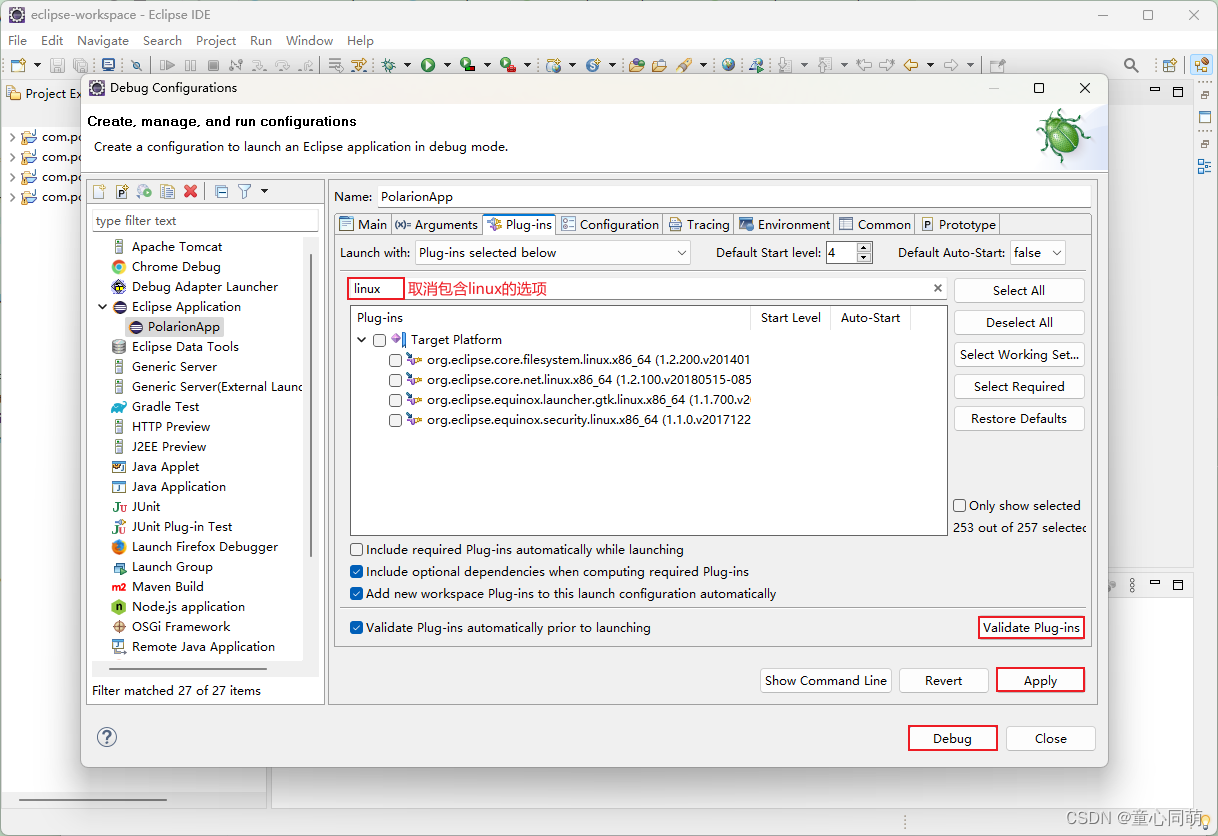Viewport: 1218px width, 836px height.
Task: Click the Open Type icon in main toolbar
Action: [636, 65]
